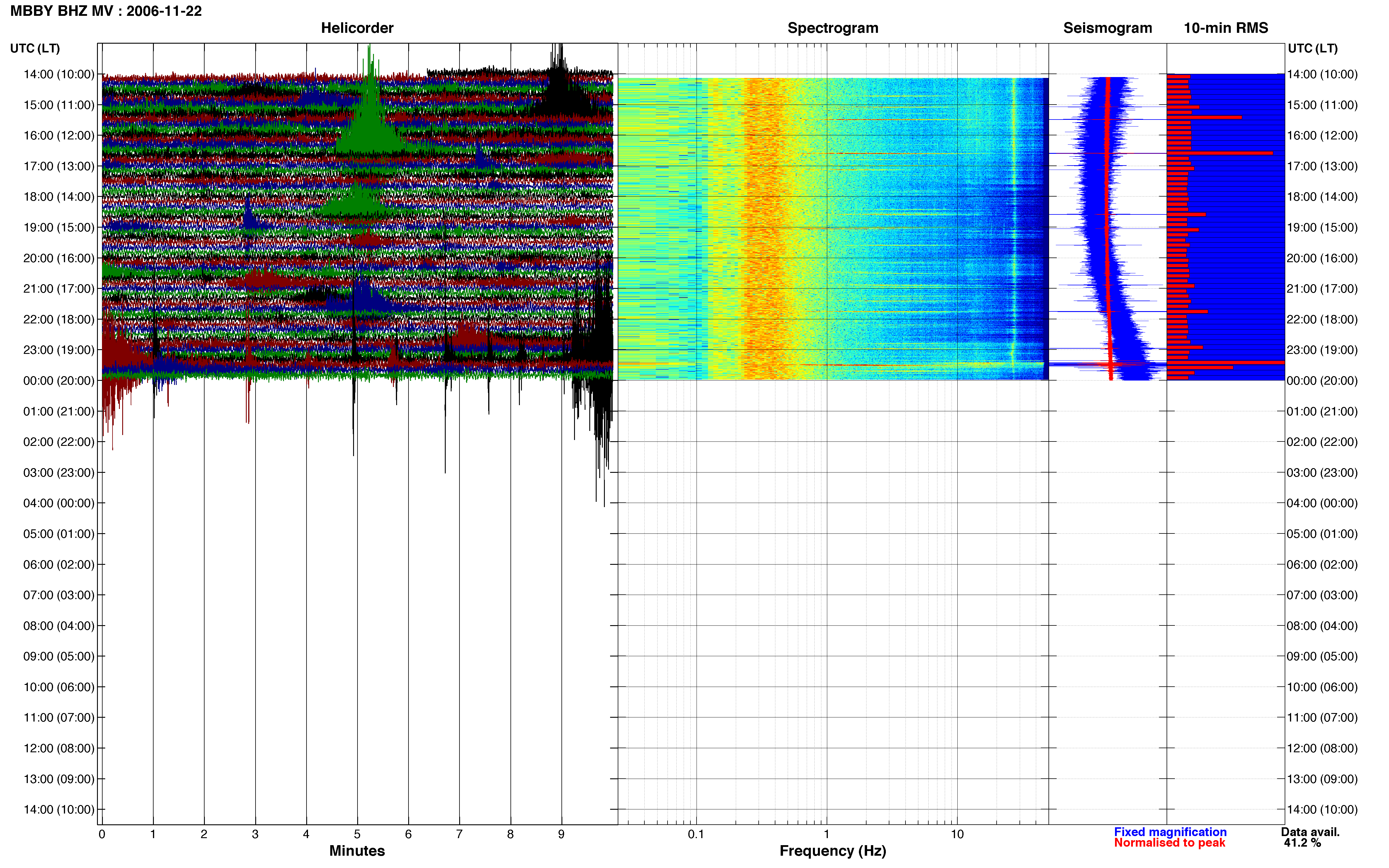Click the 'Seismogram' panel heading
The width and height of the screenshot is (1389, 868).
tap(1108, 28)
